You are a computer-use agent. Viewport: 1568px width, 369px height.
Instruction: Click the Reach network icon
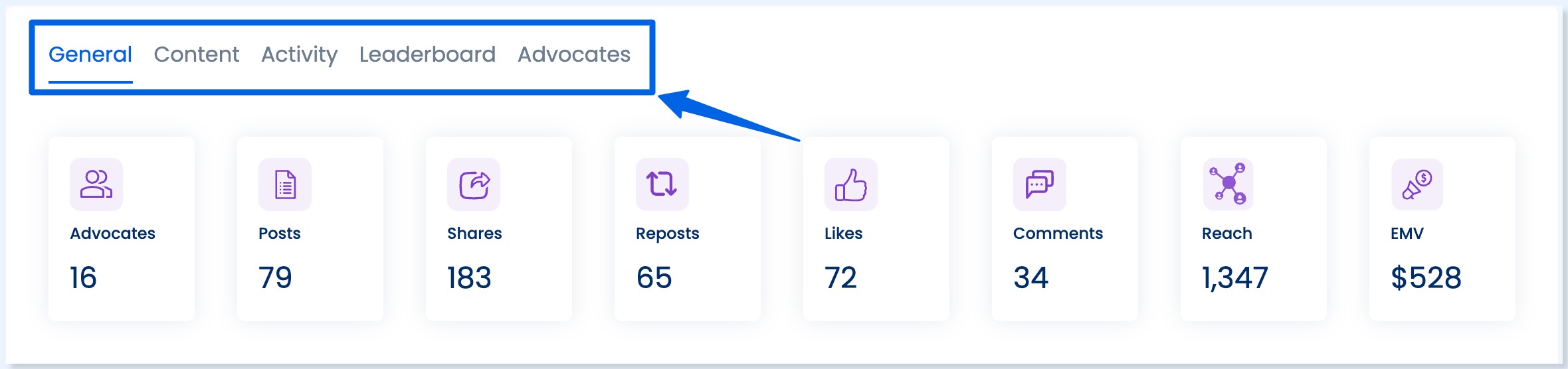coord(1228,184)
